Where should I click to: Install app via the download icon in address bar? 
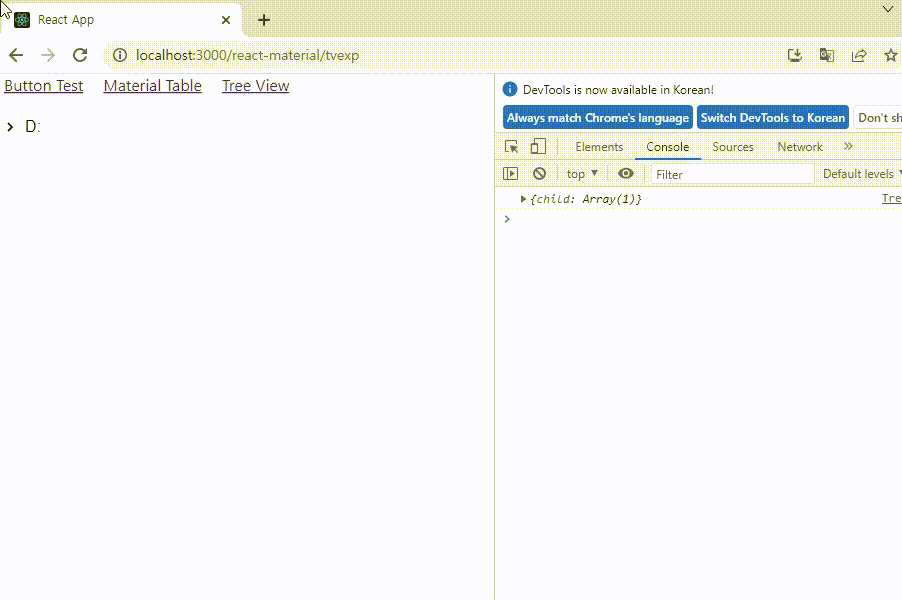tap(794, 55)
